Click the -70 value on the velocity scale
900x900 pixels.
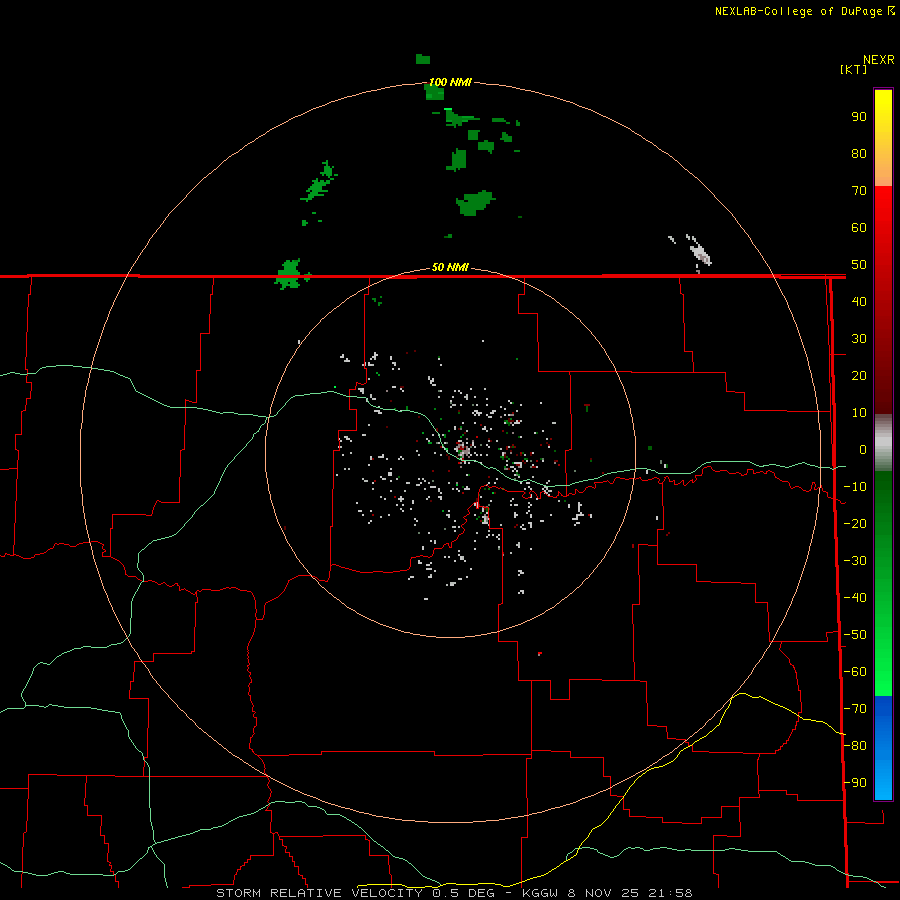point(855,708)
